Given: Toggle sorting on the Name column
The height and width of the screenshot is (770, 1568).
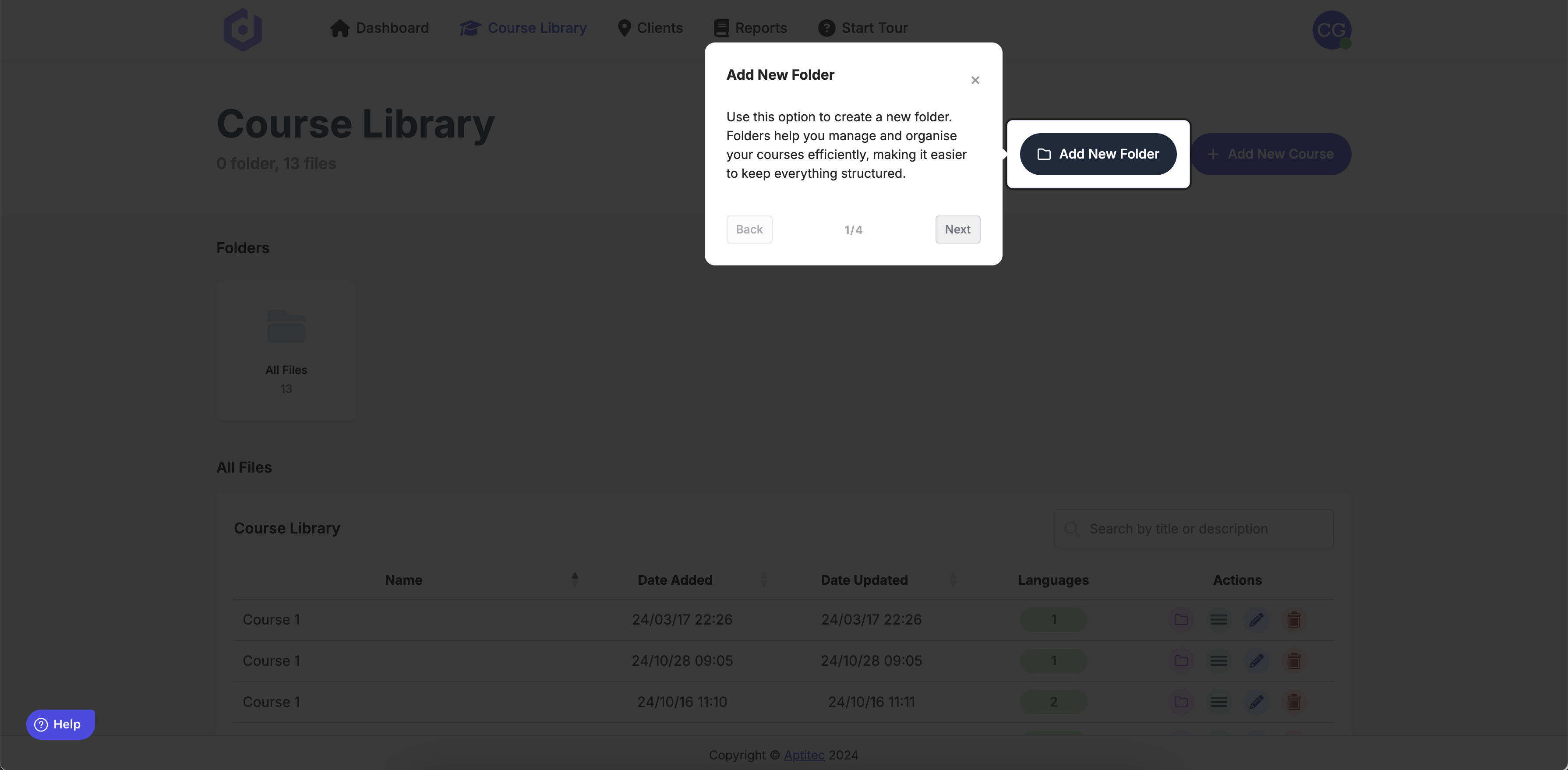Looking at the screenshot, I should point(574,579).
